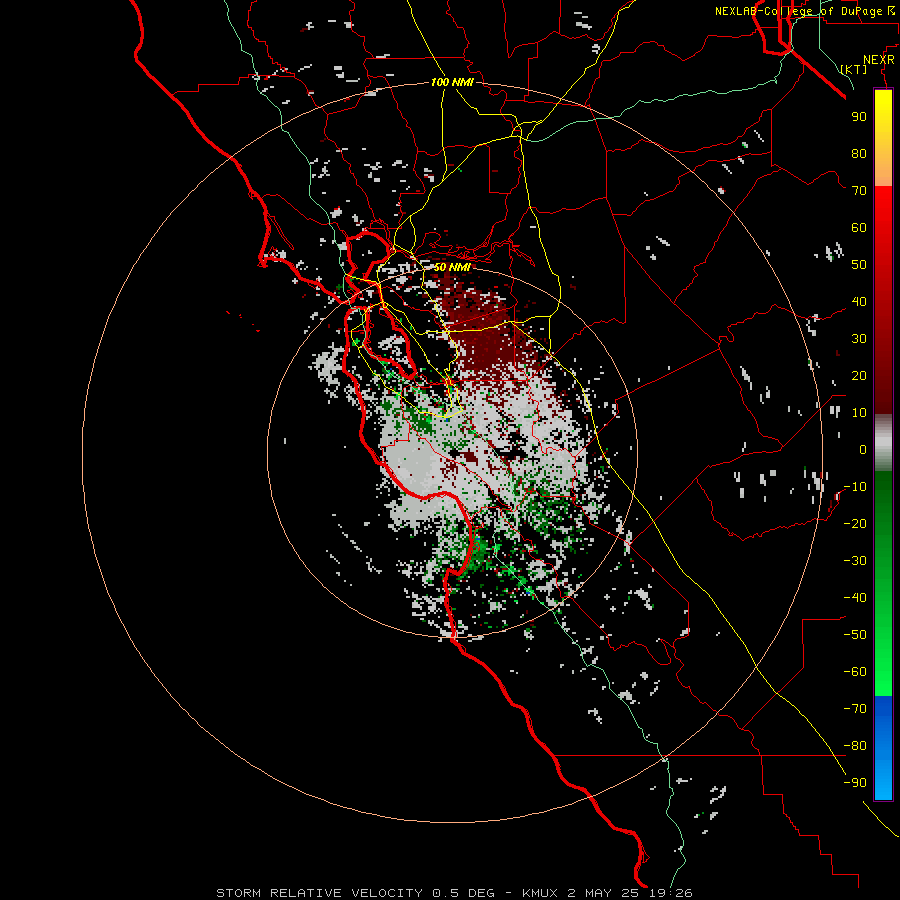Click the positive "10" scale value
The width and height of the screenshot is (900, 900).
coord(859,413)
